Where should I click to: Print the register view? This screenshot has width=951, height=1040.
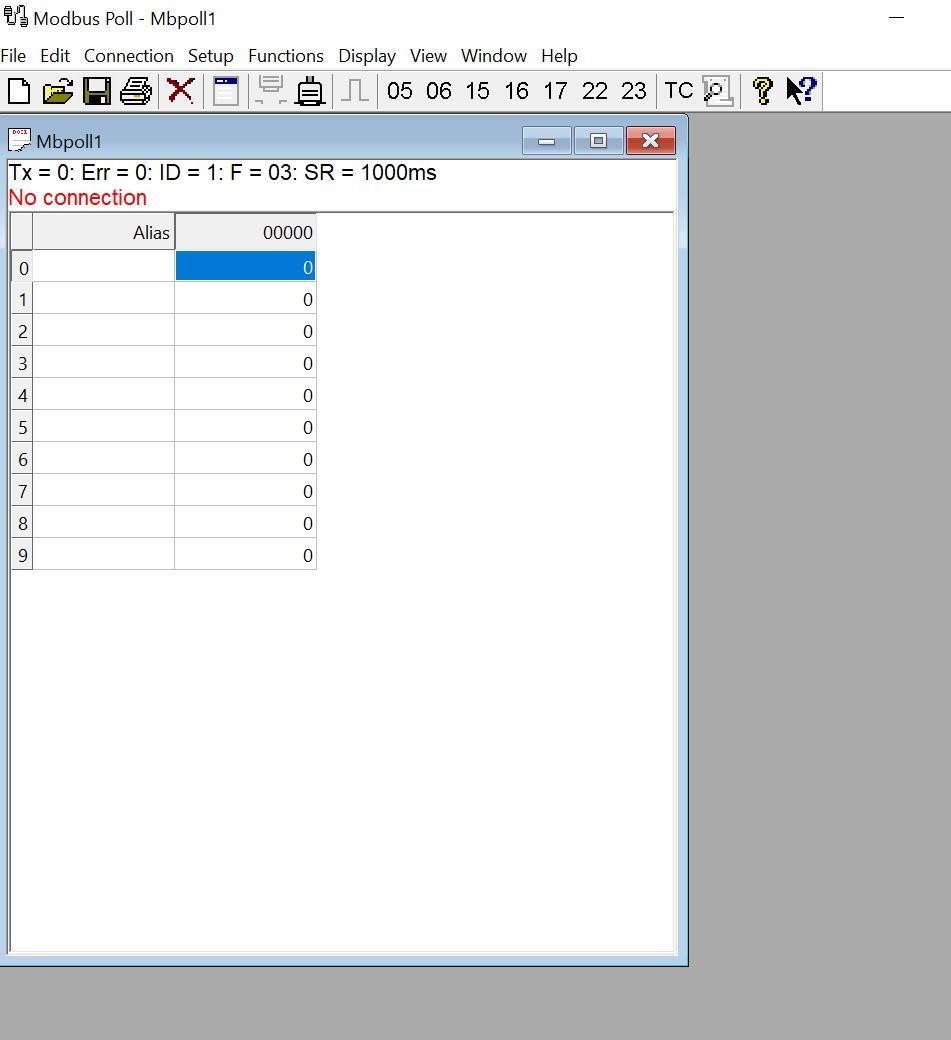[135, 90]
